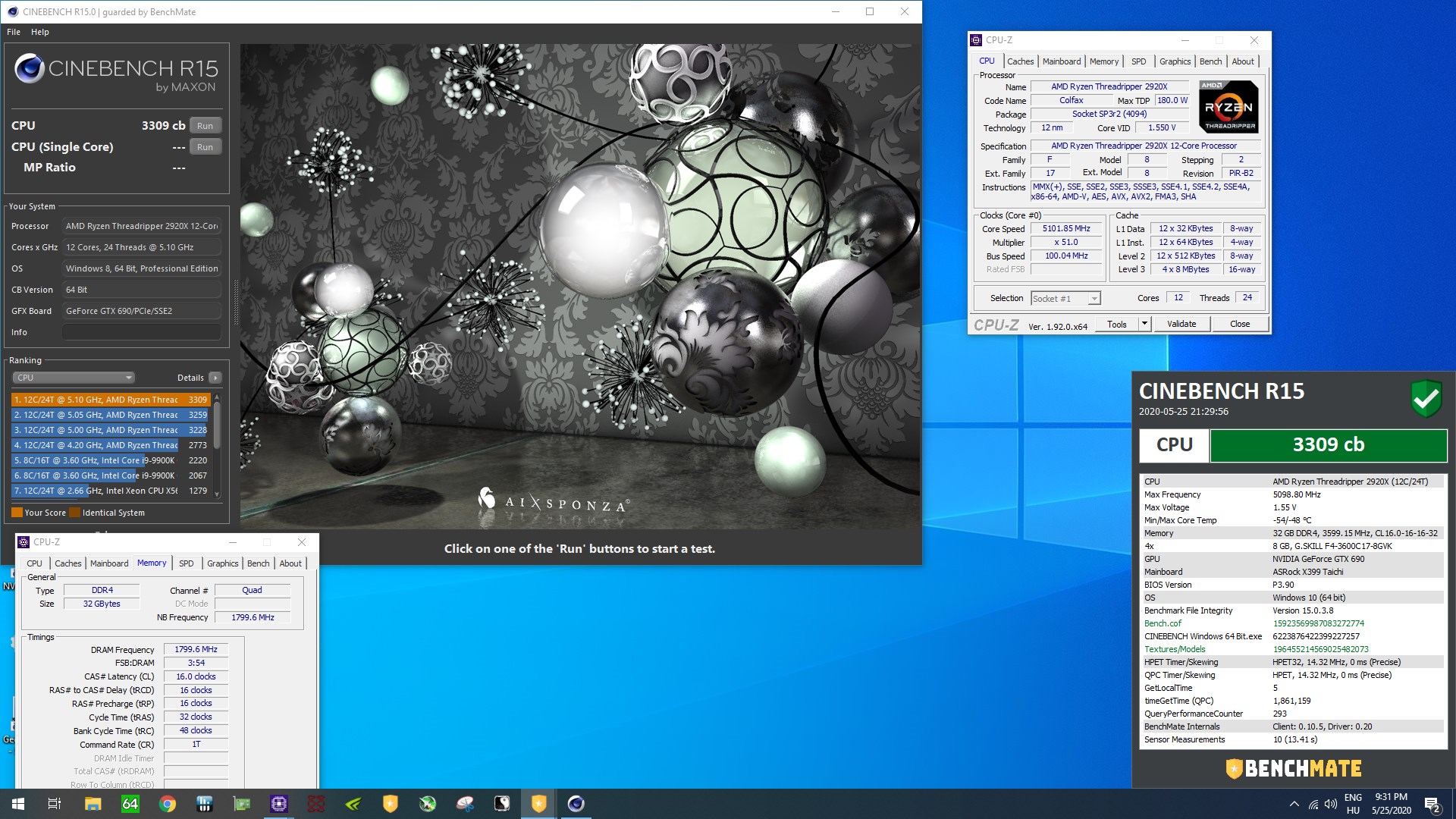Open Caches tab in lower CPU-Z window
Viewport: 1456px width, 819px height.
tap(67, 563)
